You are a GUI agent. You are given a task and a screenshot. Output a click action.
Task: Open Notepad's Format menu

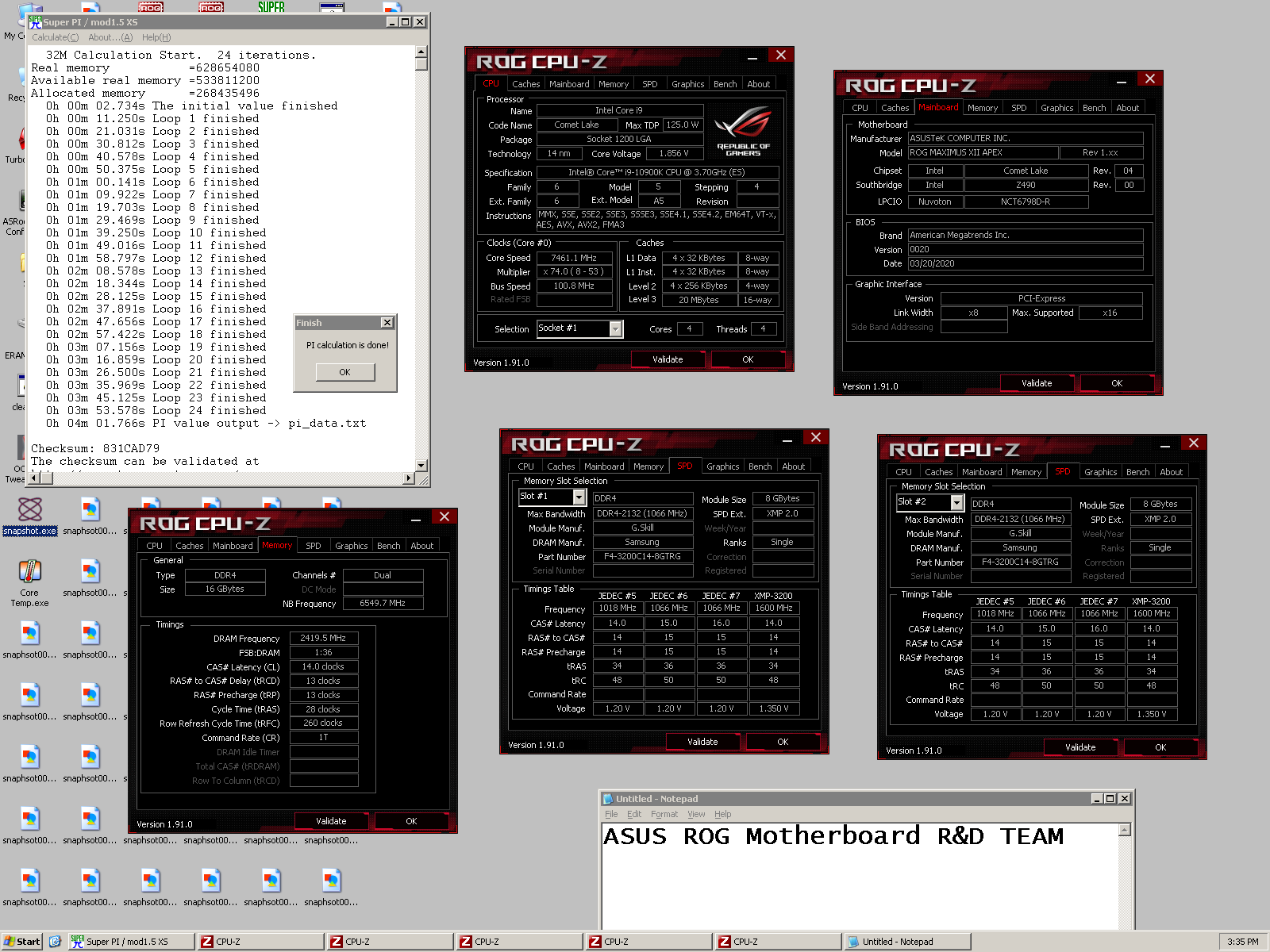pyautogui.click(x=664, y=814)
